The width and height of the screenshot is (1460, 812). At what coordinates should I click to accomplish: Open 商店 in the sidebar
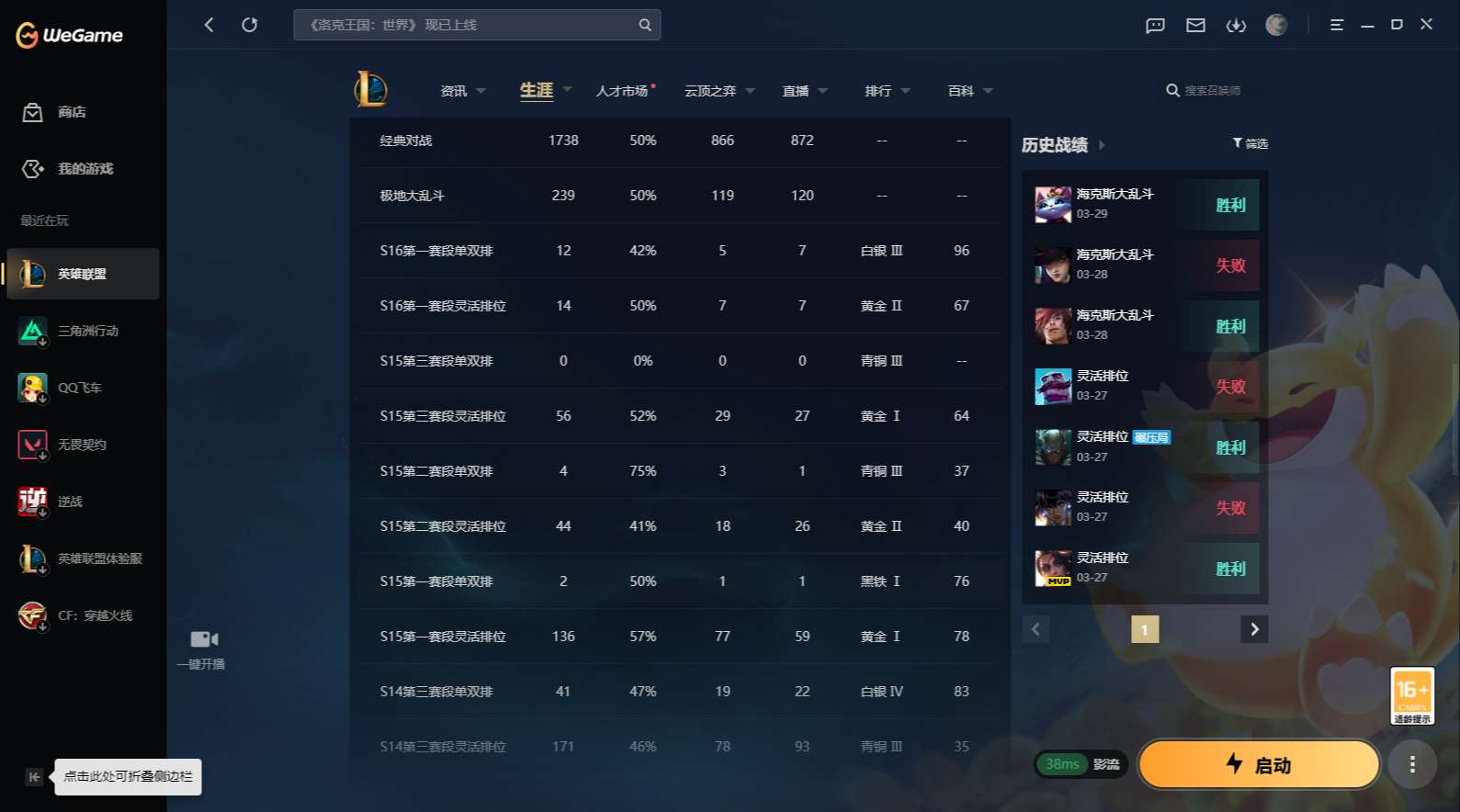pos(83,112)
